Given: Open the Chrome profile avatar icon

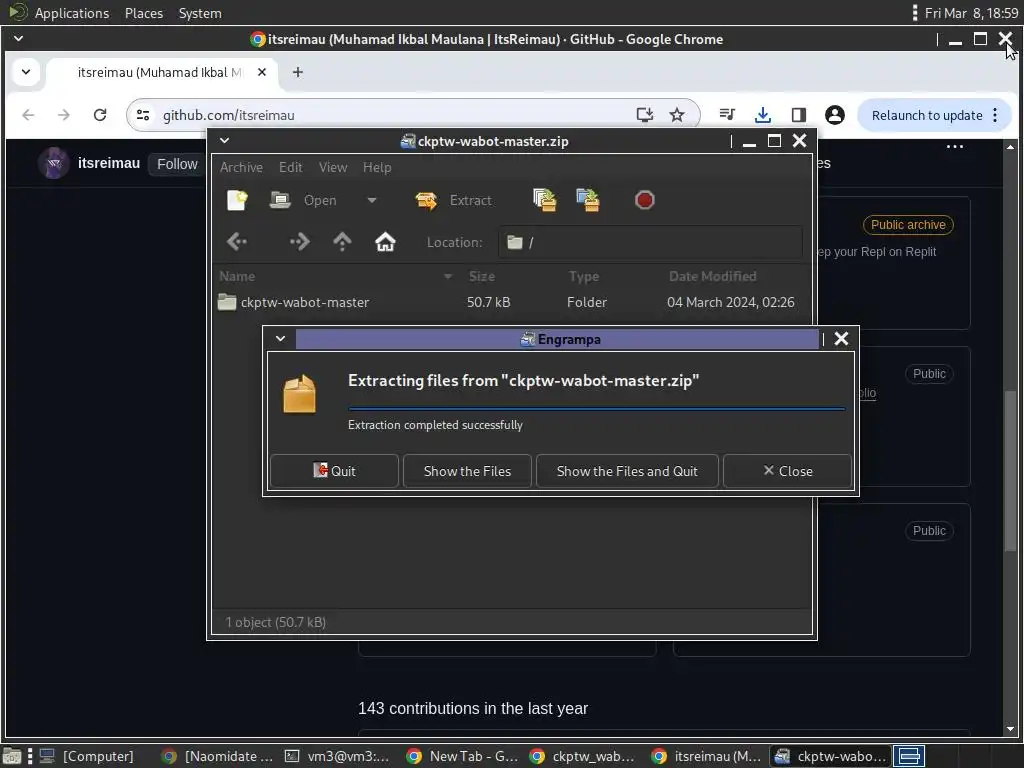Looking at the screenshot, I should pos(835,115).
